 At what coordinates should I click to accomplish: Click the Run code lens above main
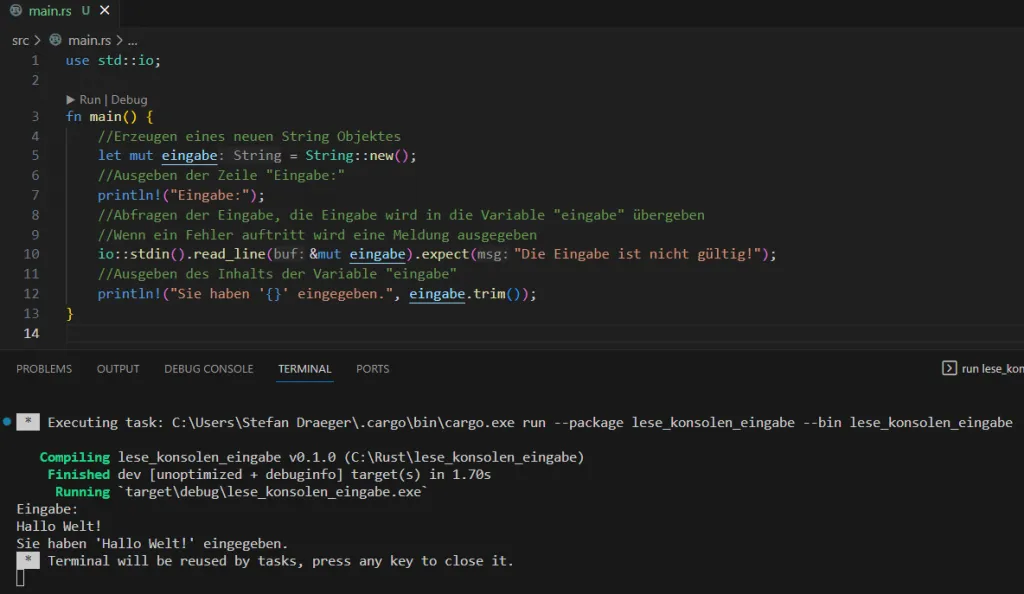pyautogui.click(x=90, y=100)
